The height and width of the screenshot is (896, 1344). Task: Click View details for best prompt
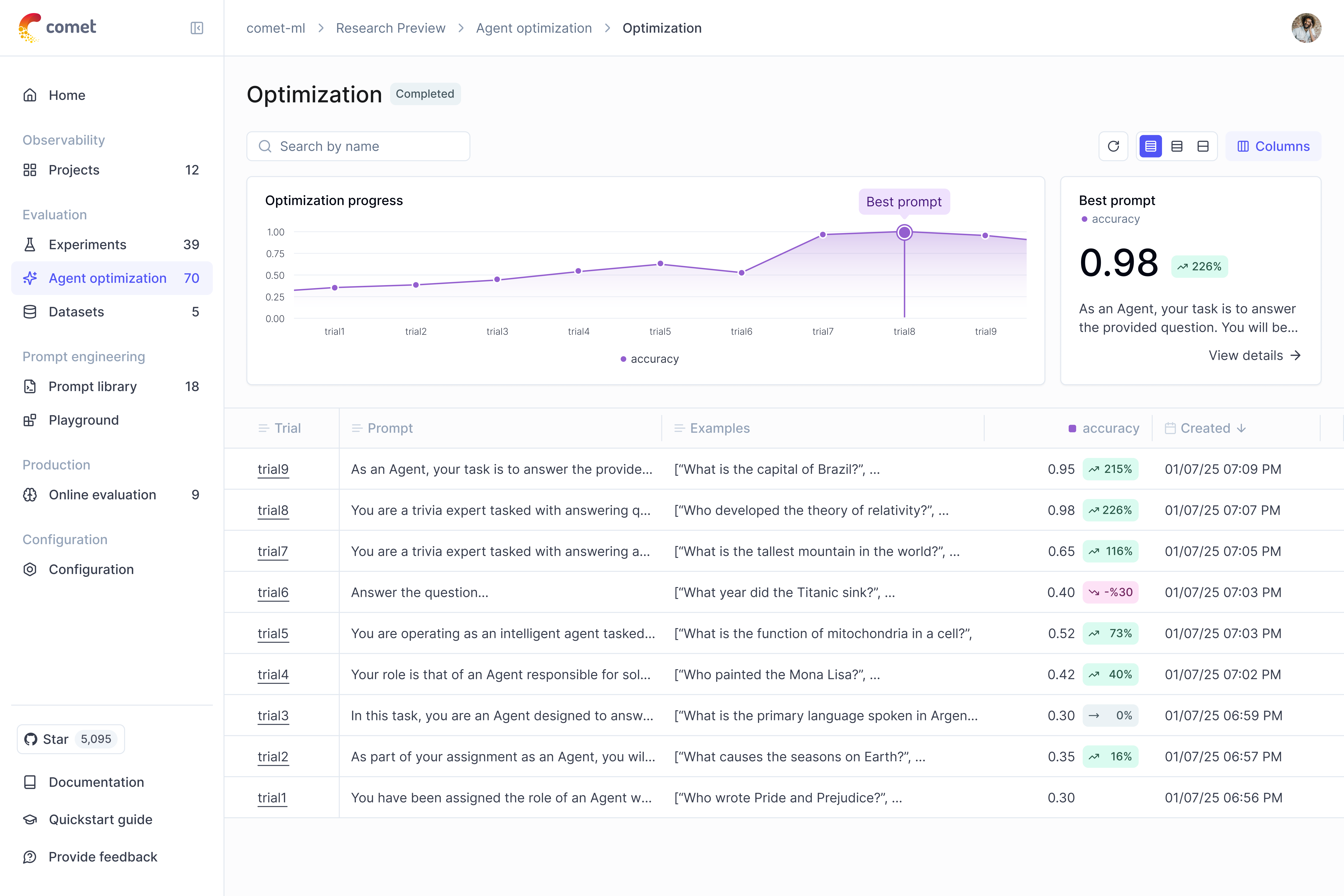point(1255,355)
